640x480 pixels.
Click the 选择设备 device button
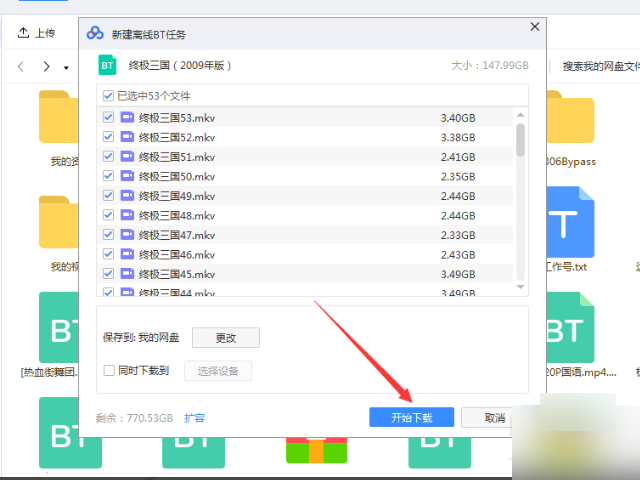[218, 371]
